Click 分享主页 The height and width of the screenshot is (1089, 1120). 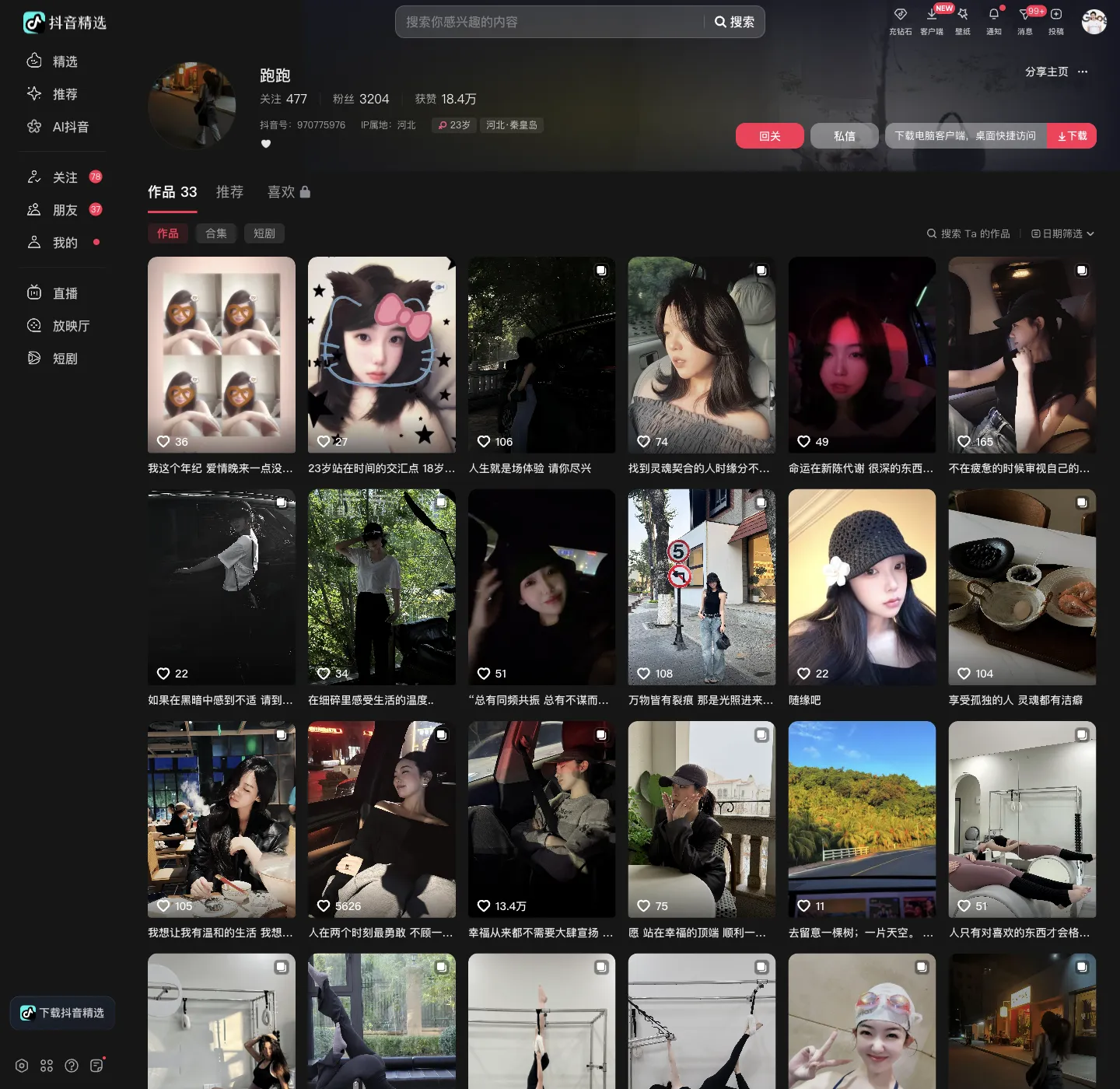1047,72
